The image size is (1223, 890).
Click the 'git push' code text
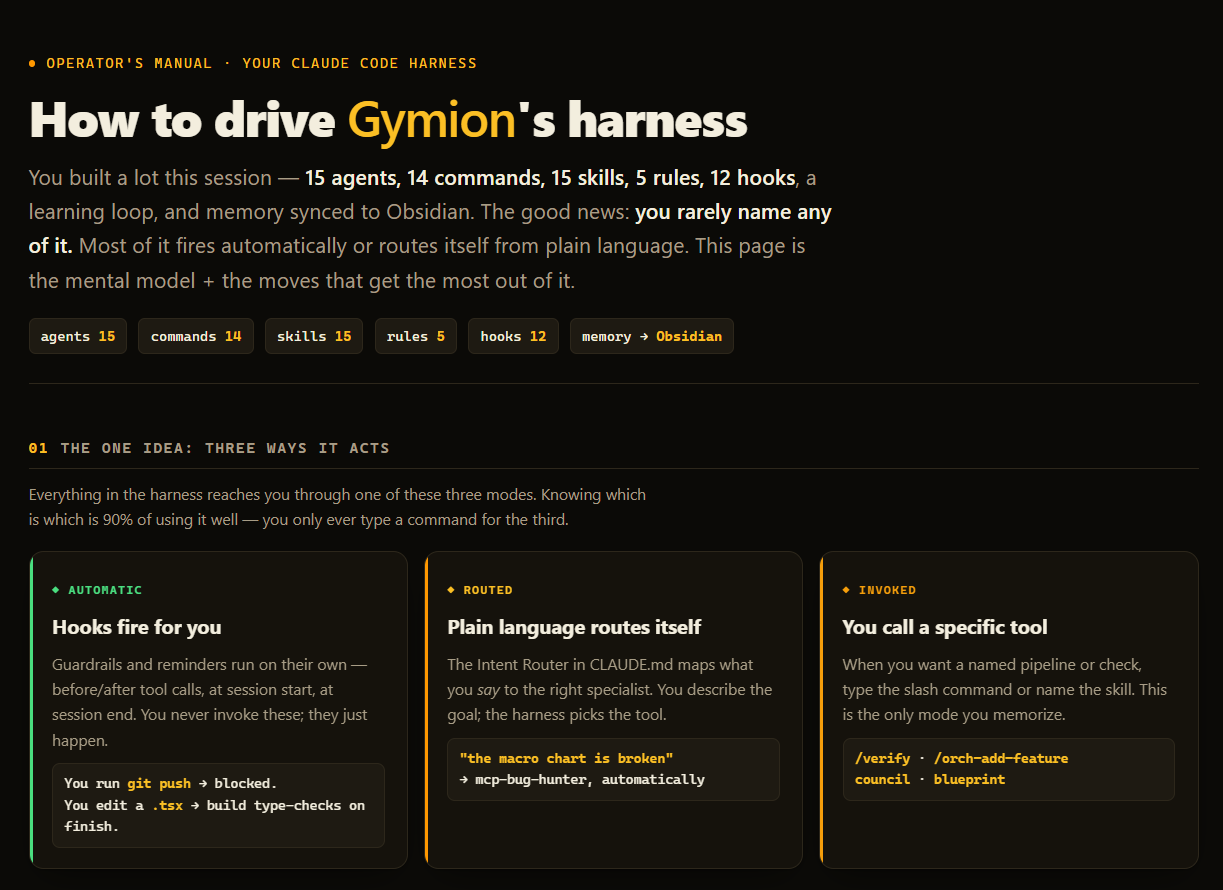(x=158, y=783)
